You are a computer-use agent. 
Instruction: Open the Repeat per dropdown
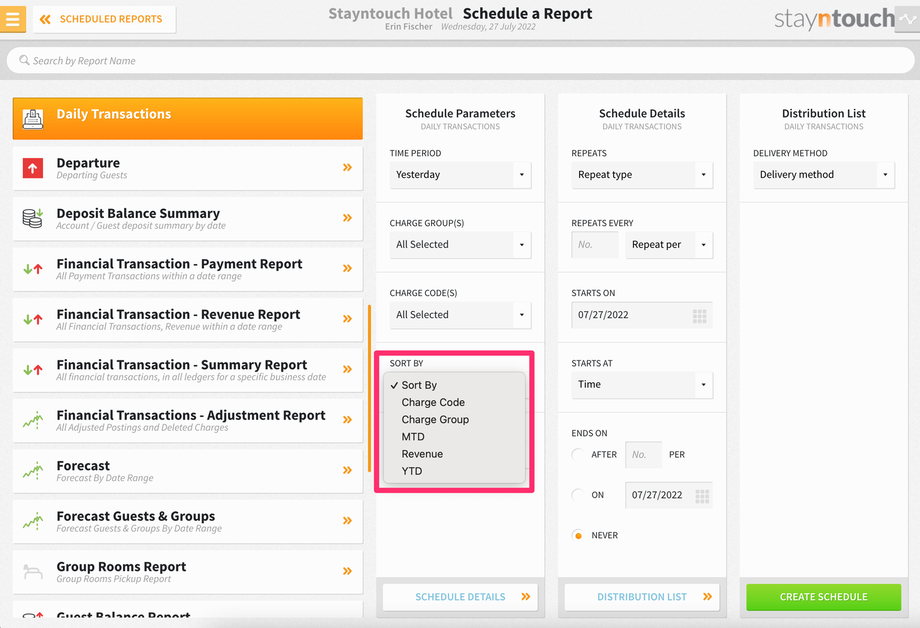click(x=669, y=245)
